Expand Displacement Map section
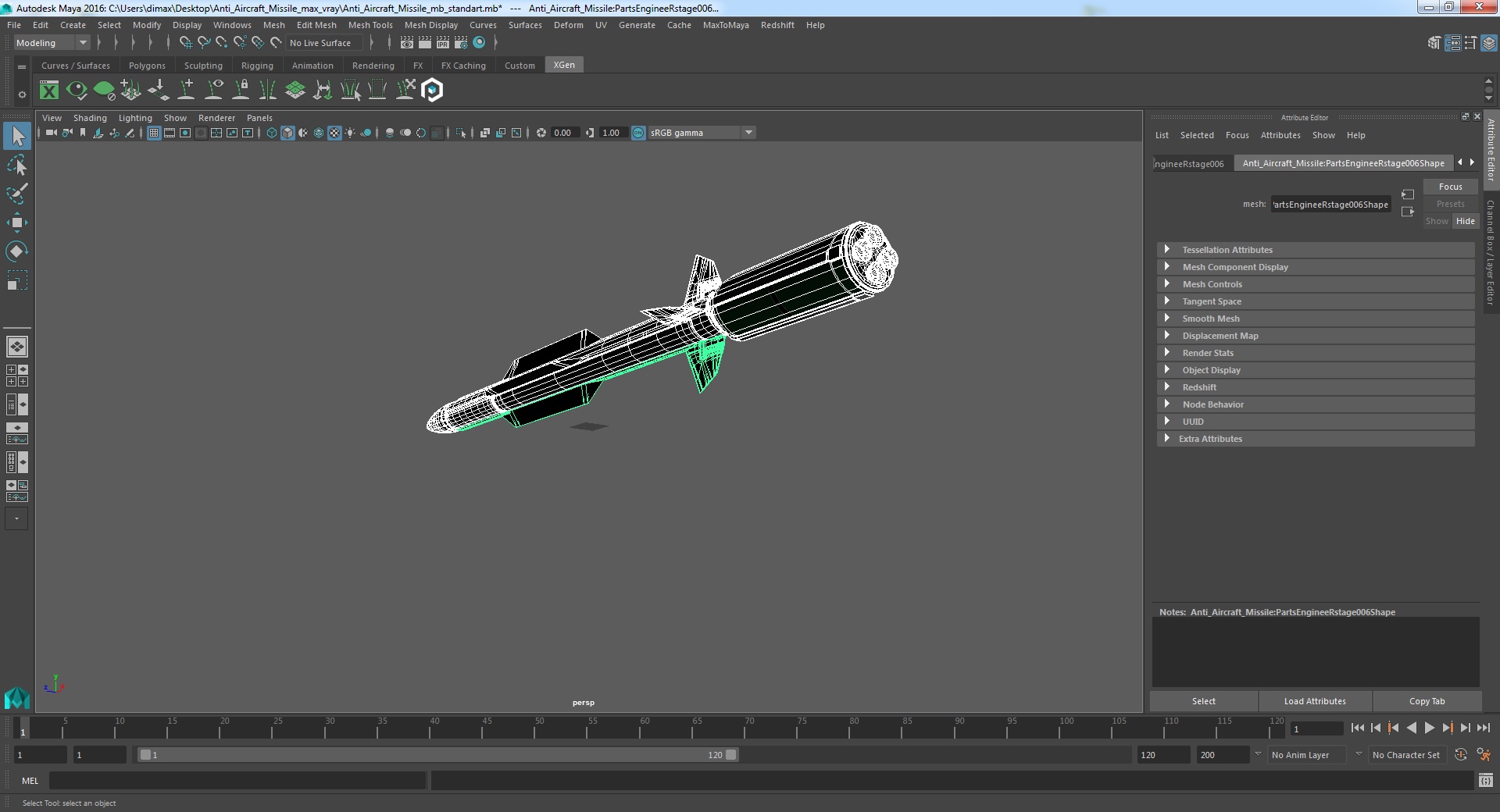This screenshot has height=812, width=1500. click(1316, 336)
